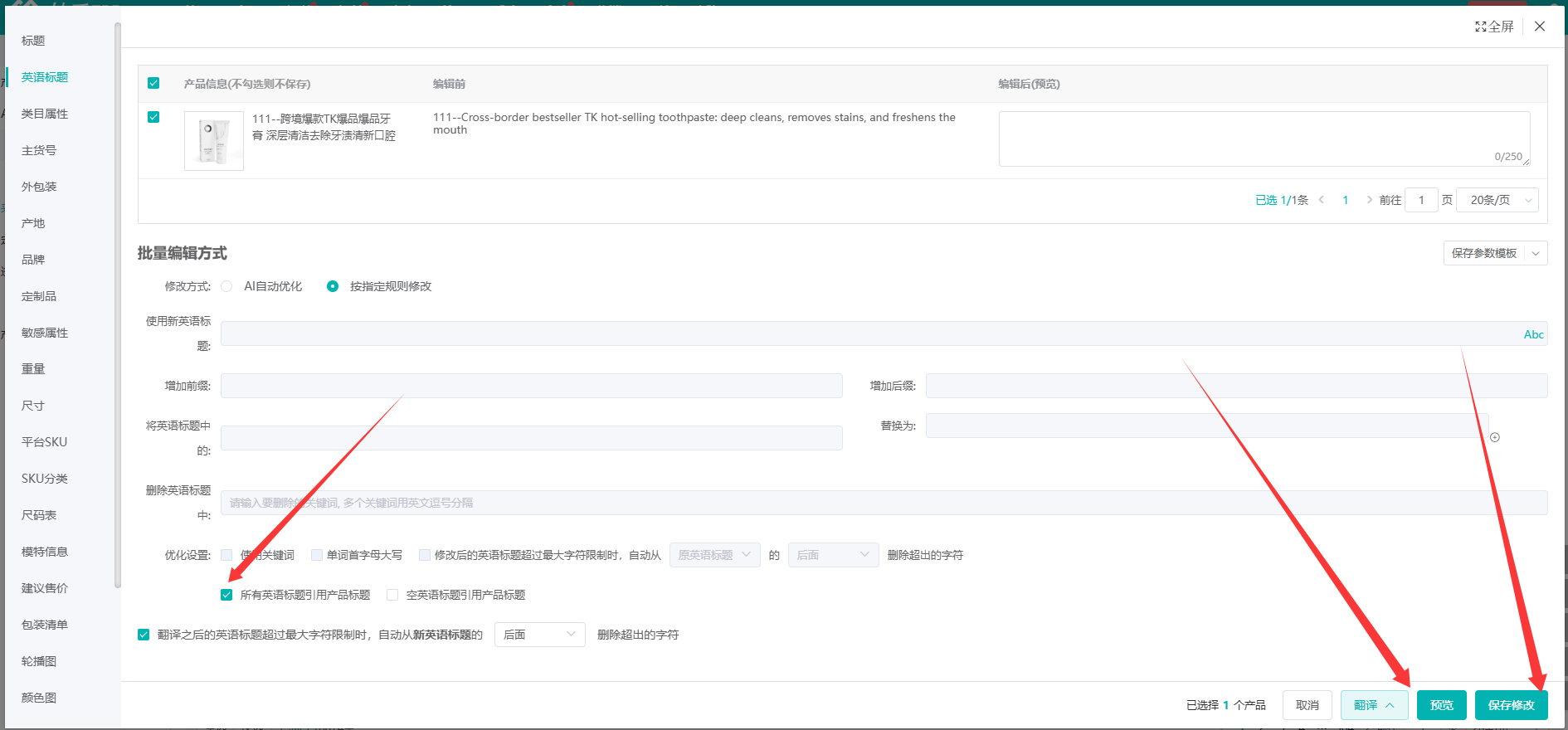Select AI自动优化 radio option
The image size is (1568, 730).
pos(226,286)
